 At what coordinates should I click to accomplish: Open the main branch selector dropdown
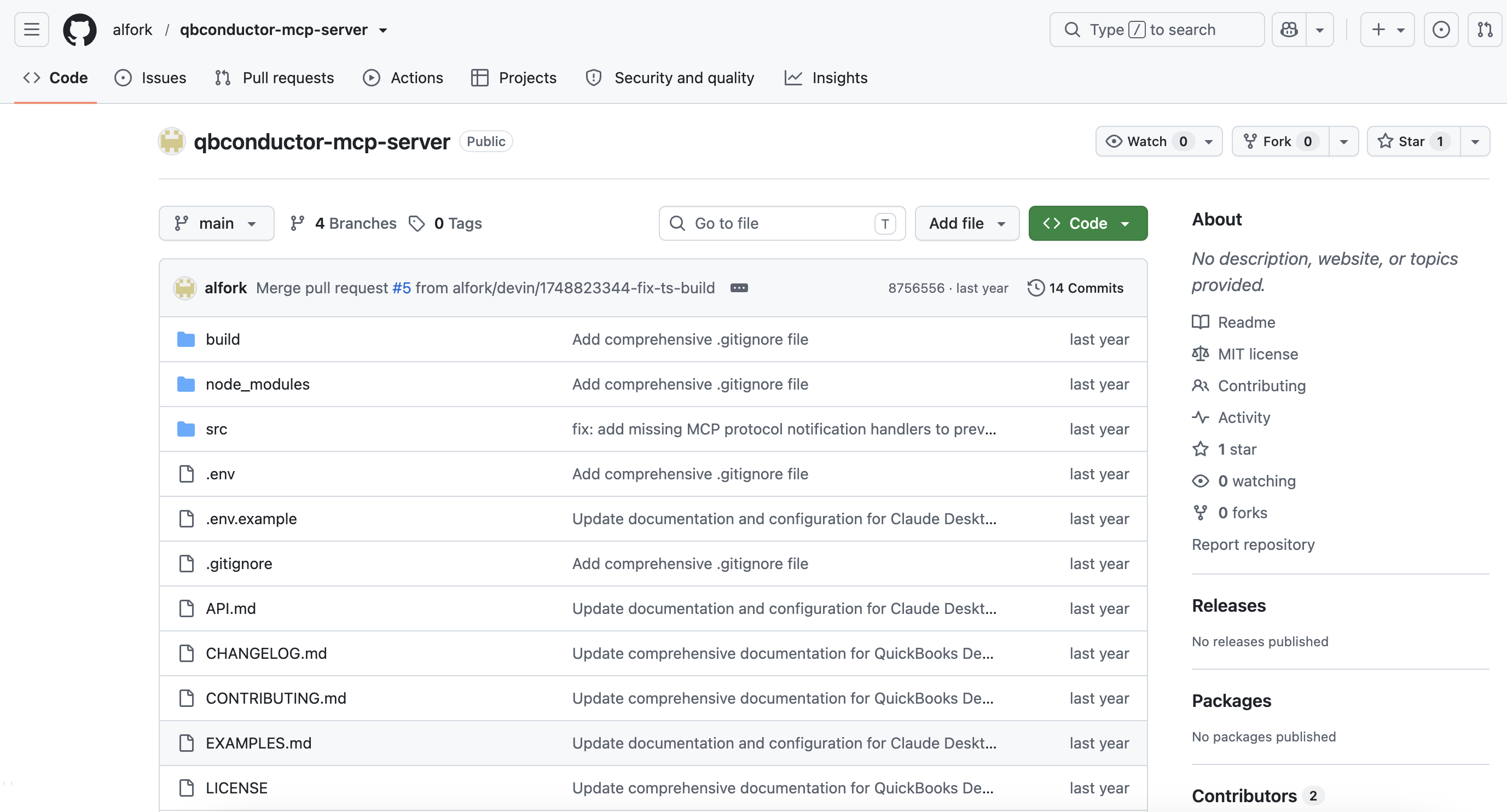[217, 223]
